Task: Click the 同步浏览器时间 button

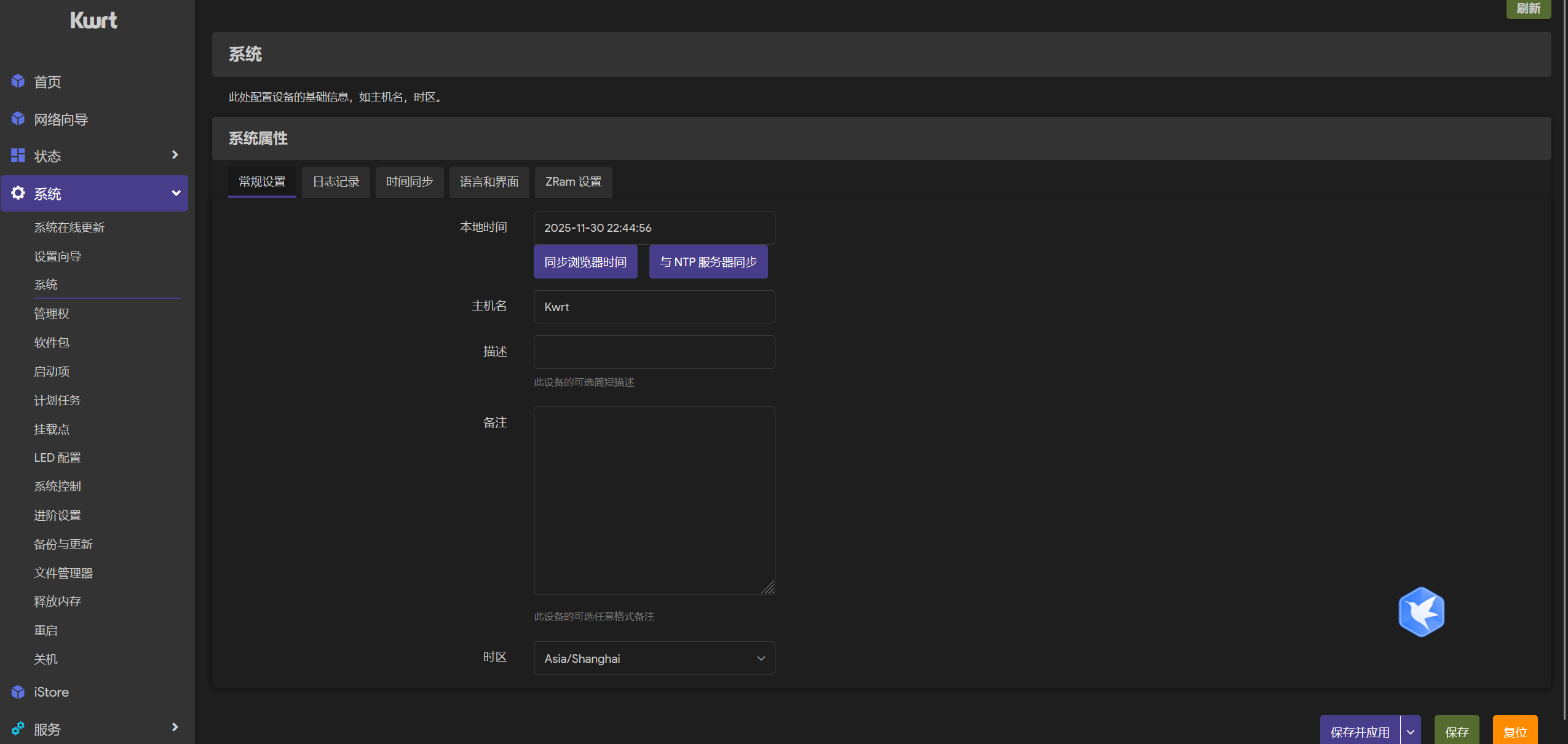Action: pyautogui.click(x=585, y=262)
